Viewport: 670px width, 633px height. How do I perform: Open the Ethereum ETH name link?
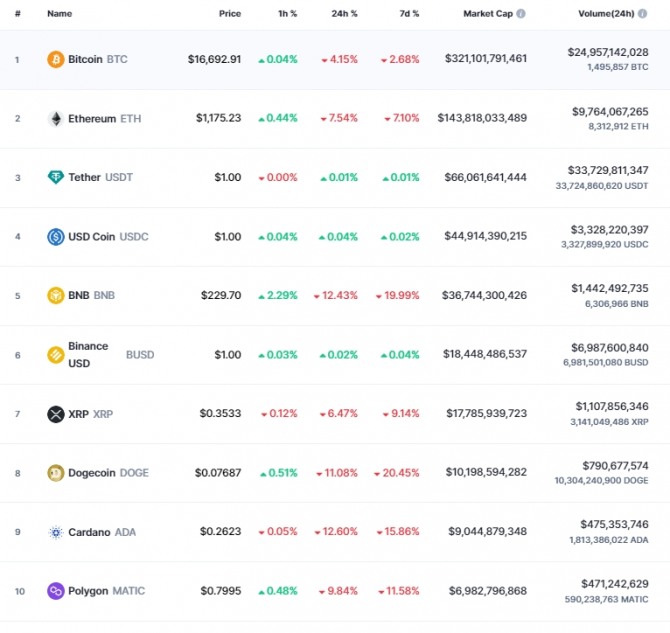tap(105, 118)
